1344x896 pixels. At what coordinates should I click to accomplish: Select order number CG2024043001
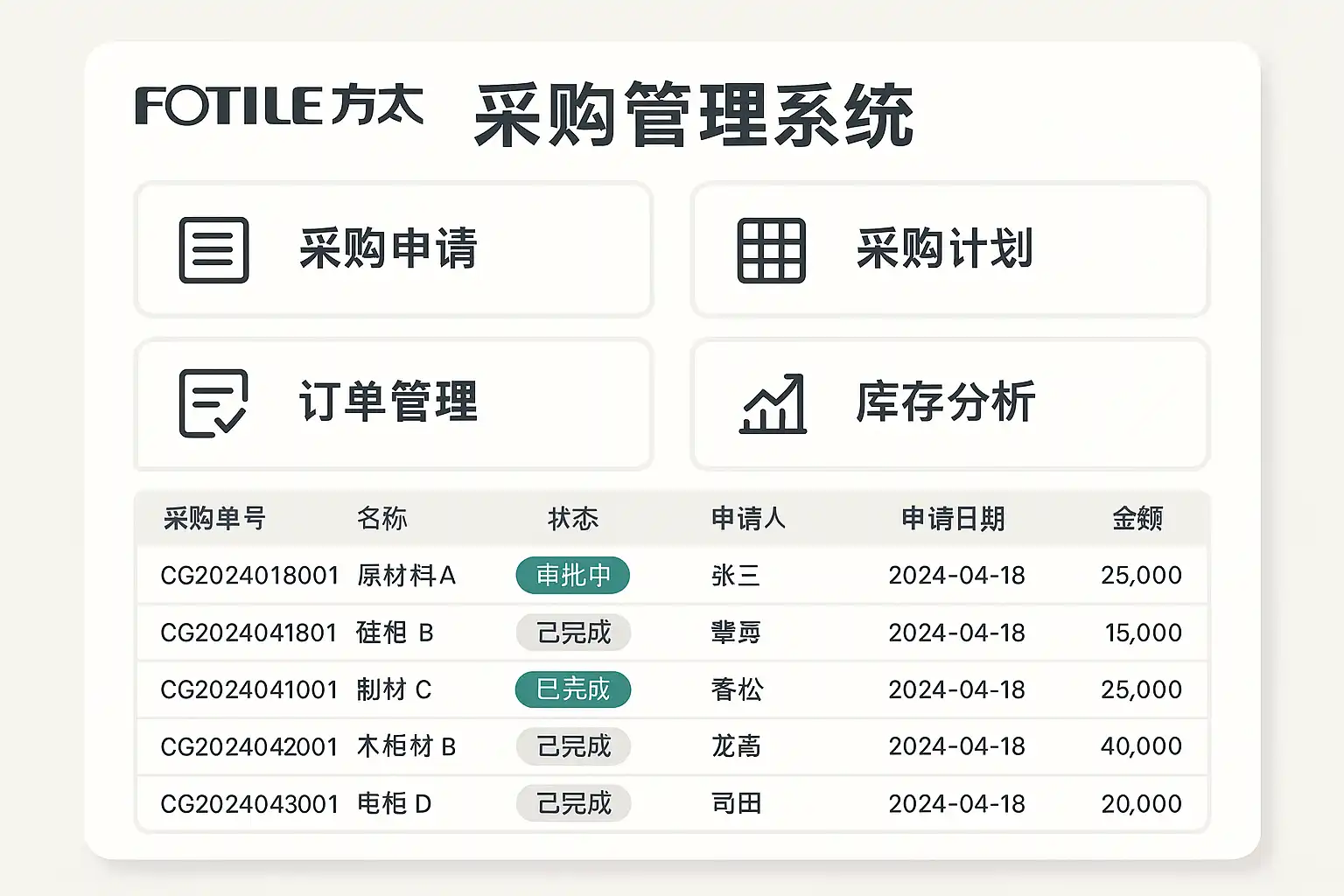pos(249,803)
